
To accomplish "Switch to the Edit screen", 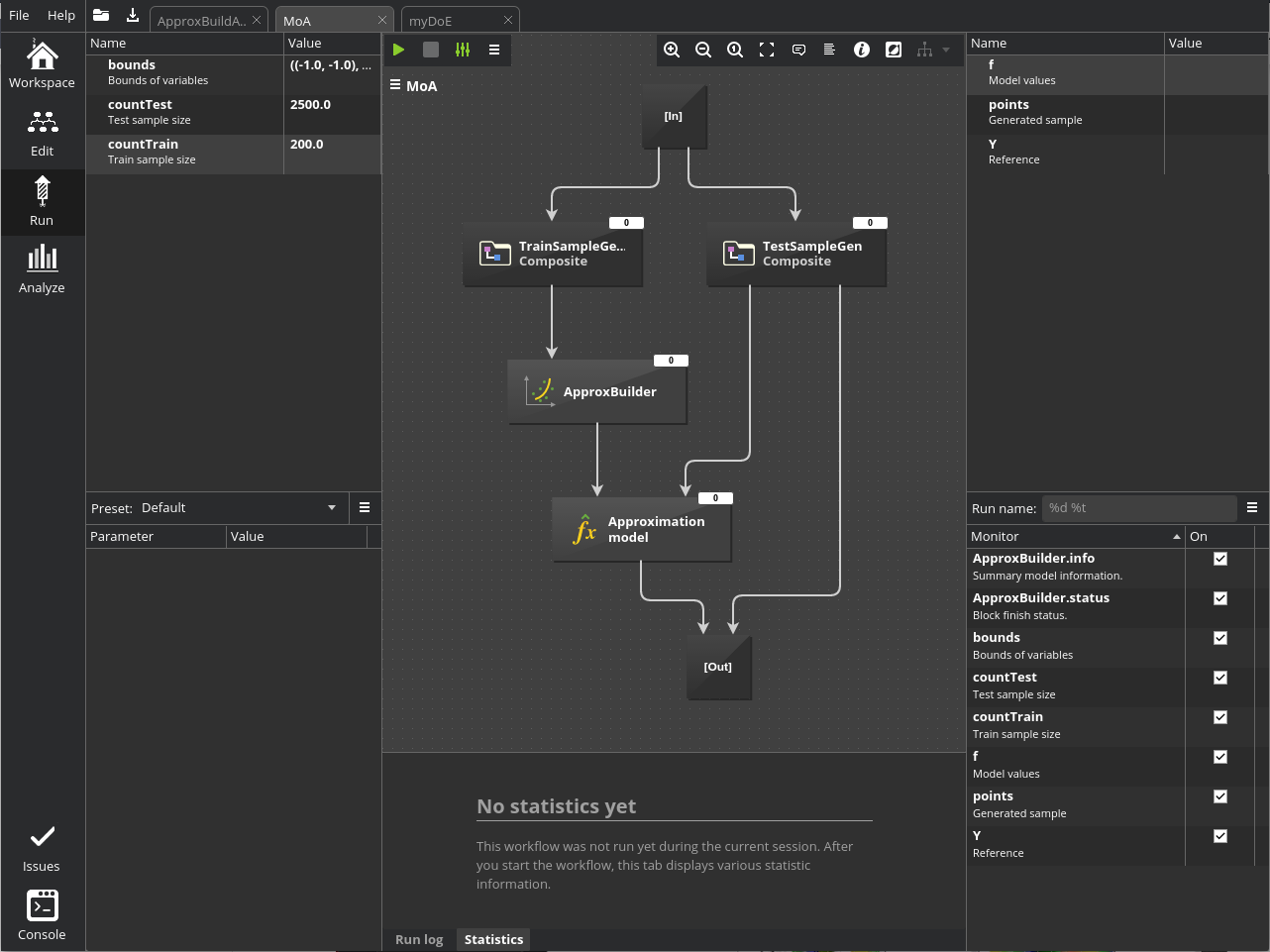I will [42, 134].
